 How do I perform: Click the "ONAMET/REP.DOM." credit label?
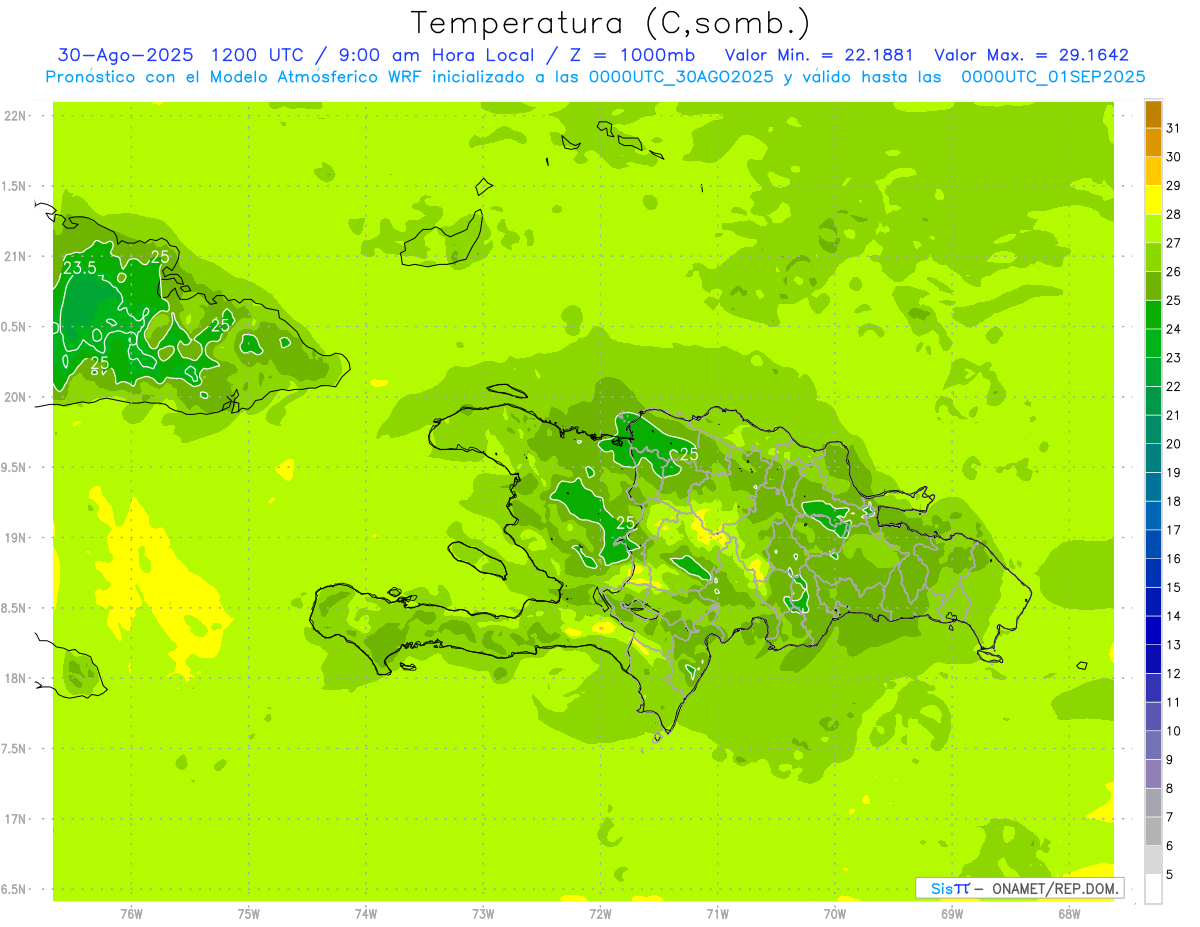(1054, 888)
